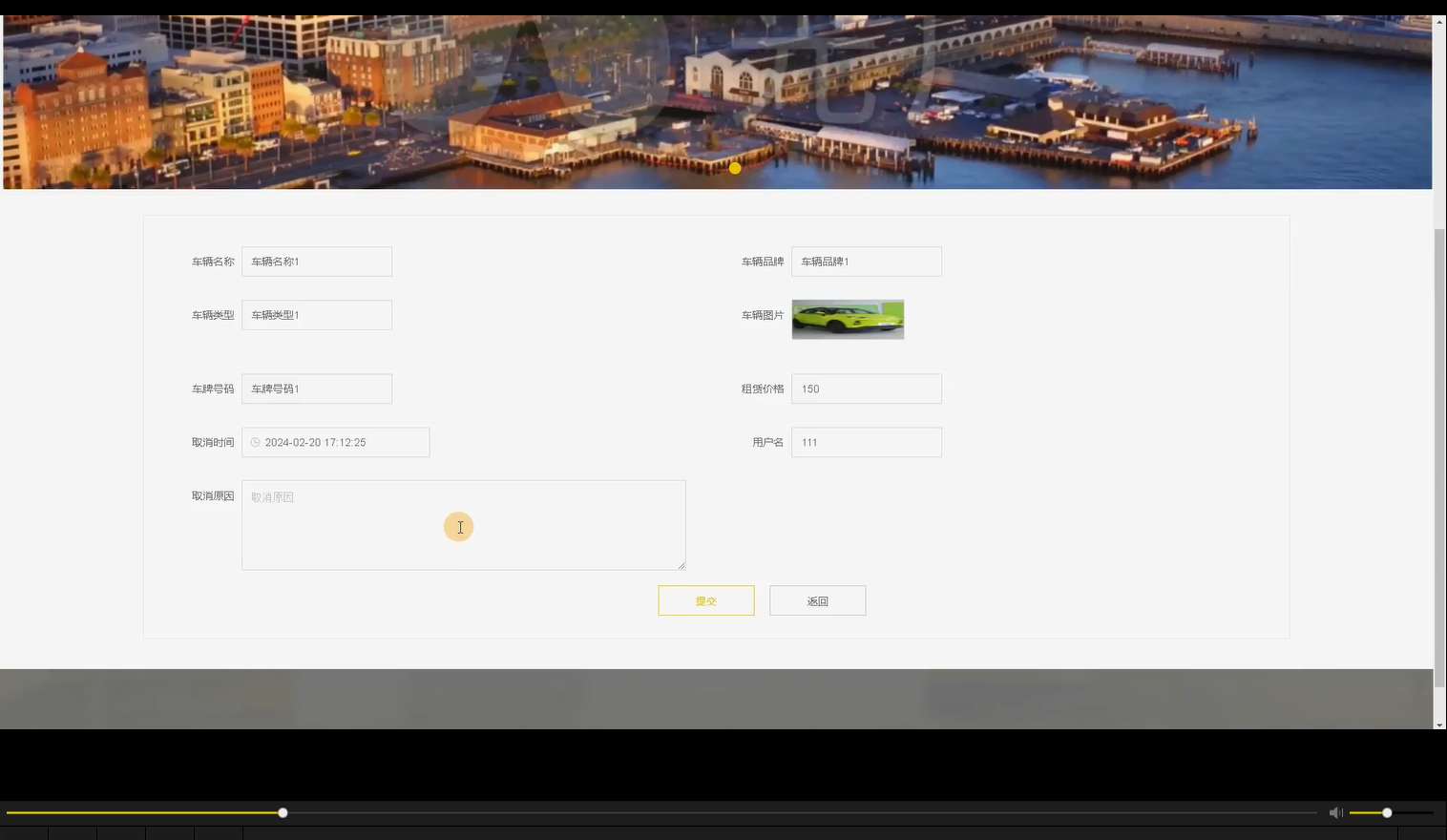The image size is (1447, 840).
Task: Focus the 用户名 field showing 111
Action: (867, 442)
